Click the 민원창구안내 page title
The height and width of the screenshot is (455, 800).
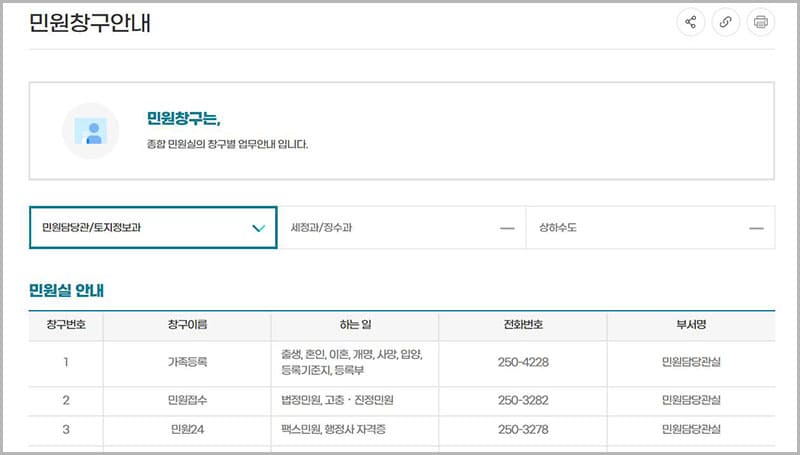[91, 22]
